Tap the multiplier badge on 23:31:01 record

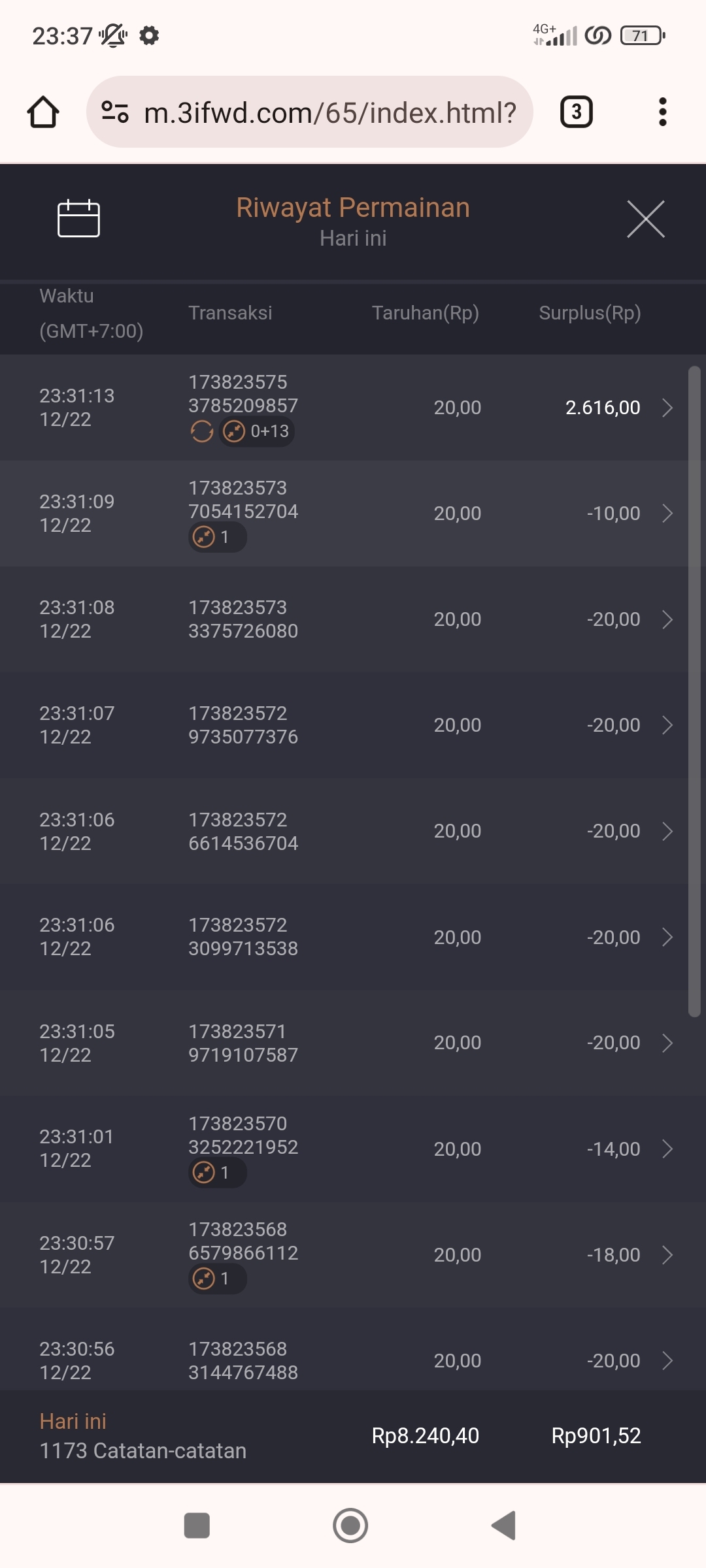217,1173
